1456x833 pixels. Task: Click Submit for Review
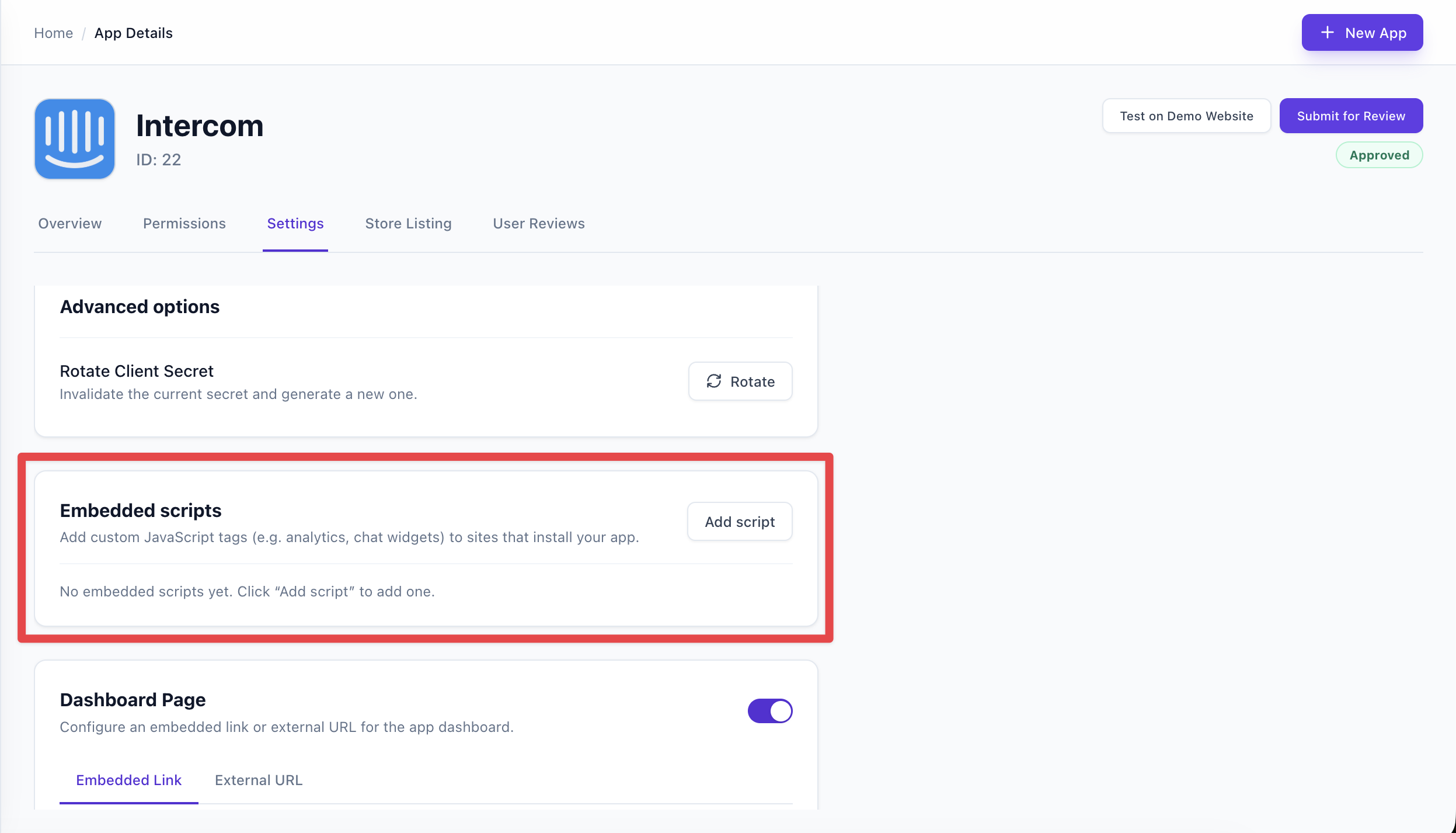(1350, 116)
